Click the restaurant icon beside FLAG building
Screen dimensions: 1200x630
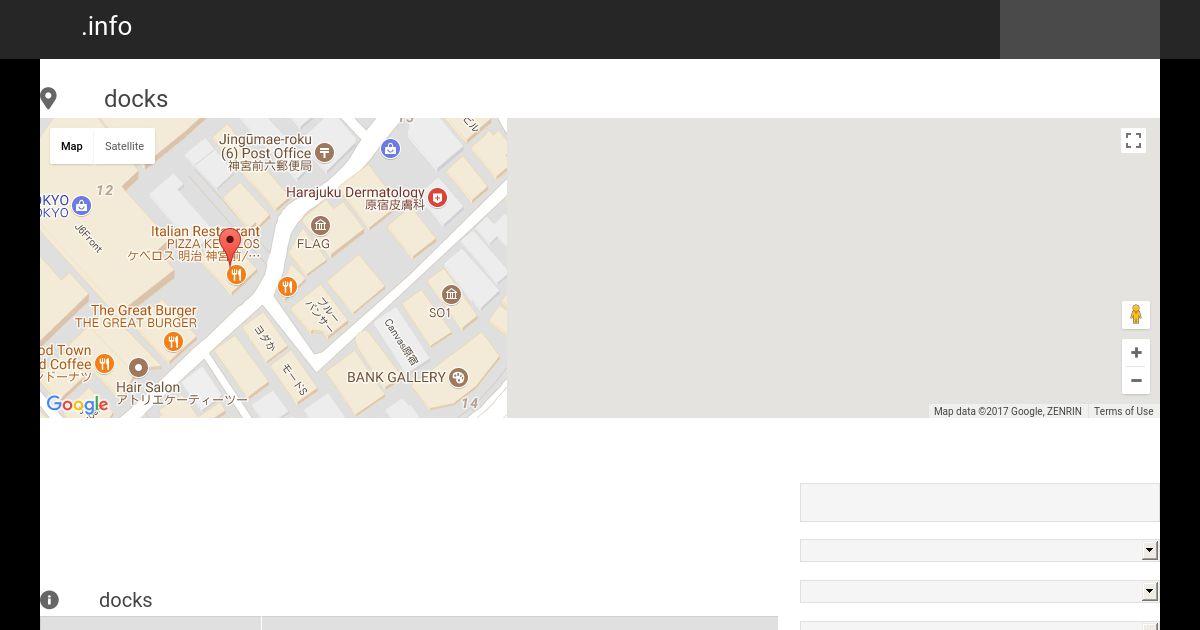click(x=287, y=287)
